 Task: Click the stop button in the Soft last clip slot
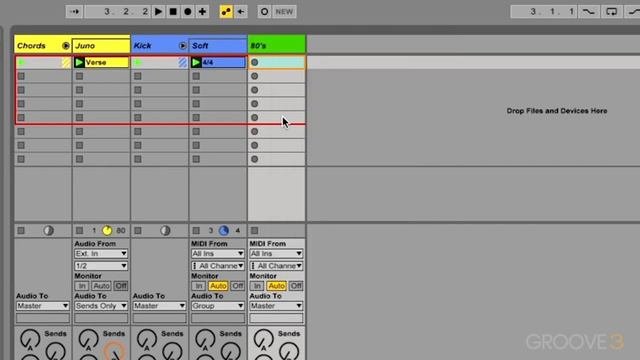tap(196, 159)
